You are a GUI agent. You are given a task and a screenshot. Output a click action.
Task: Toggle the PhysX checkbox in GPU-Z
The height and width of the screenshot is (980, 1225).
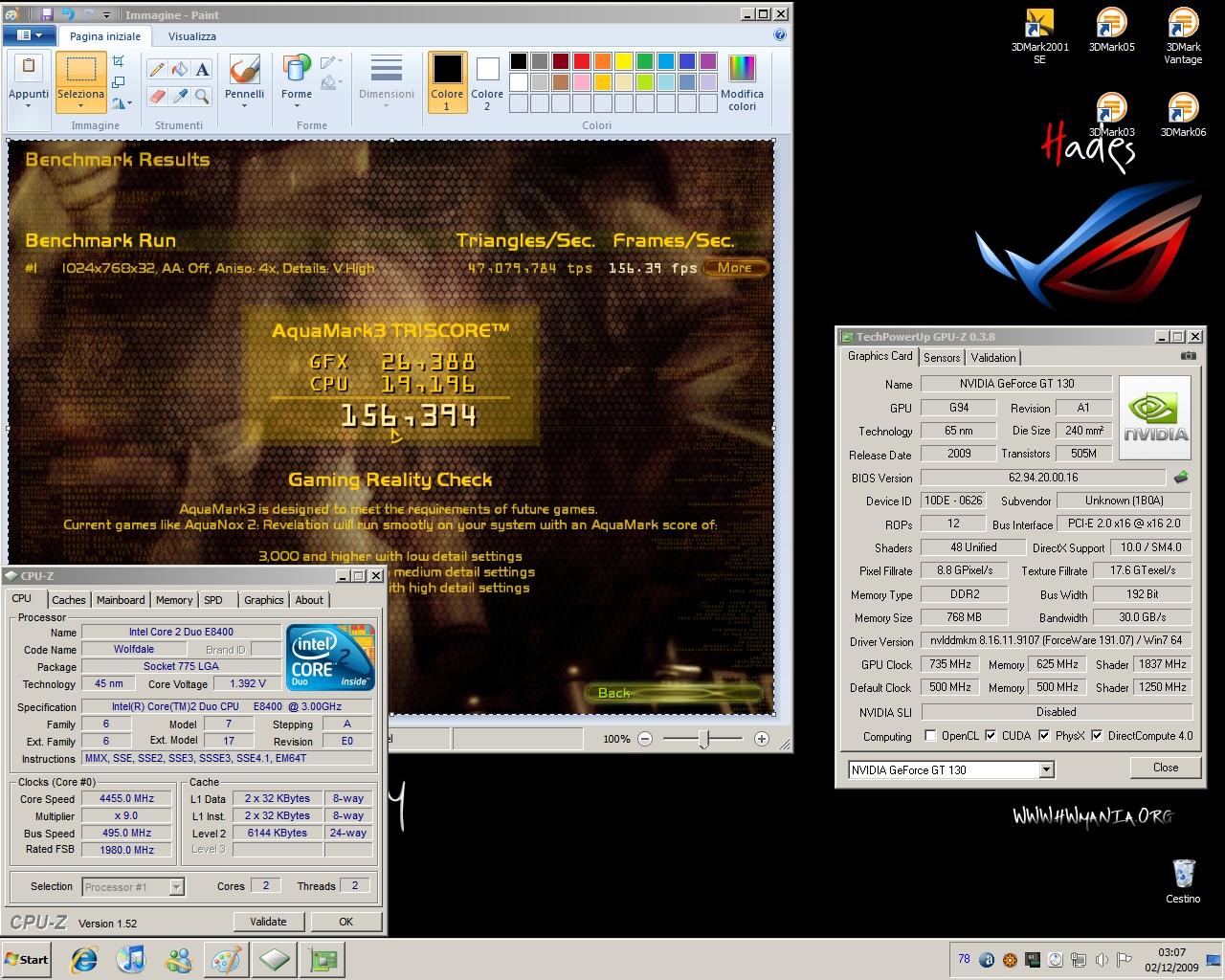coord(1044,736)
